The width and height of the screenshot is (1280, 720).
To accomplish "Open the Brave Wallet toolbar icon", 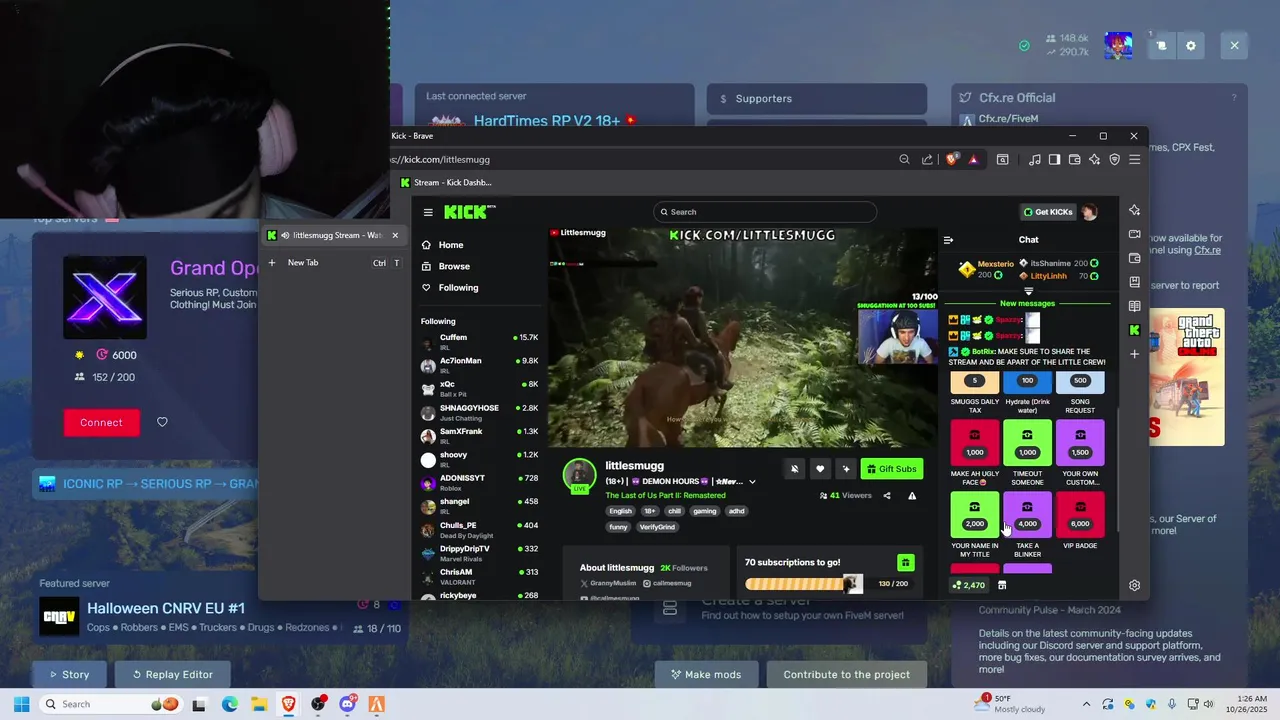I will point(1075,159).
